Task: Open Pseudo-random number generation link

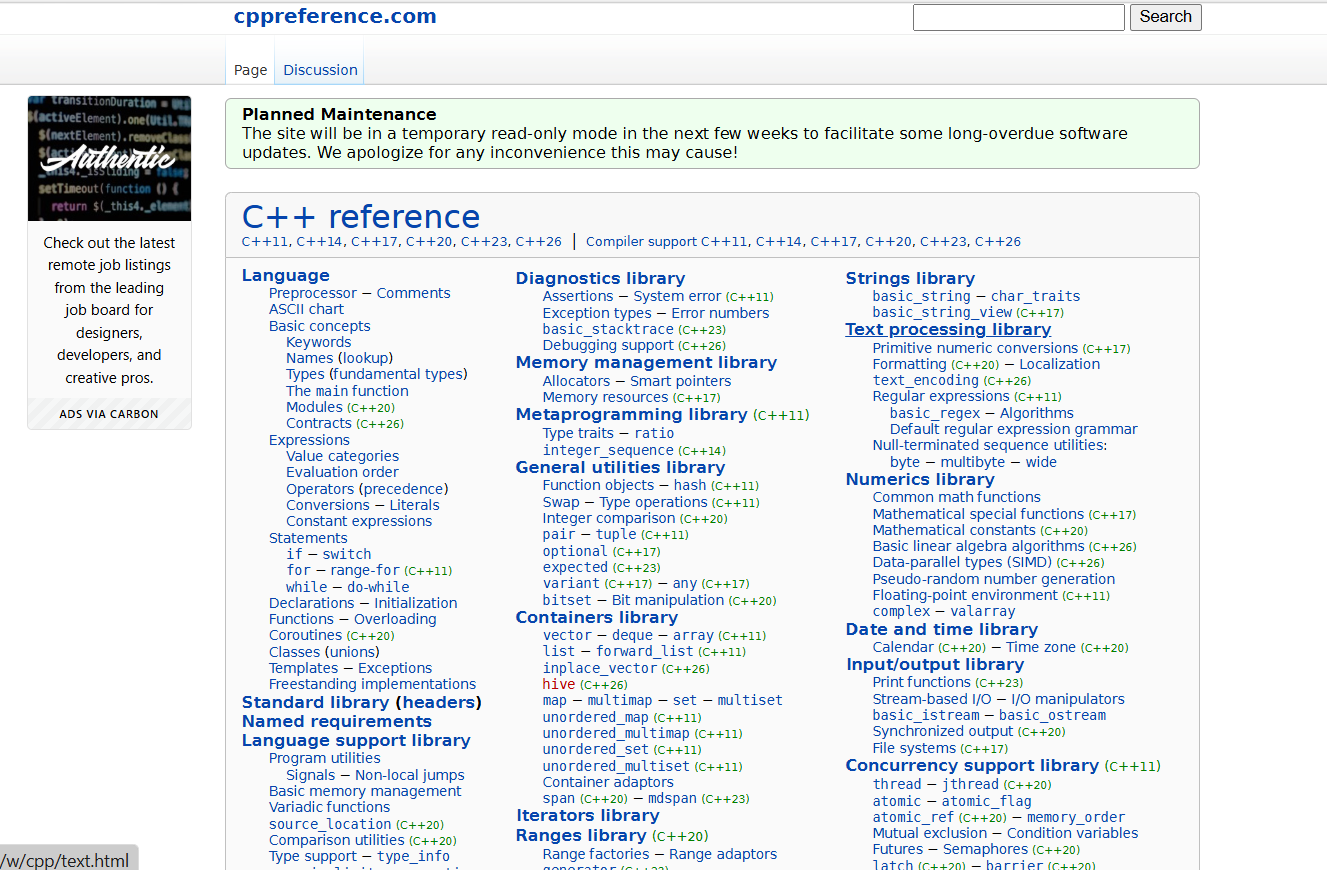Action: click(994, 579)
